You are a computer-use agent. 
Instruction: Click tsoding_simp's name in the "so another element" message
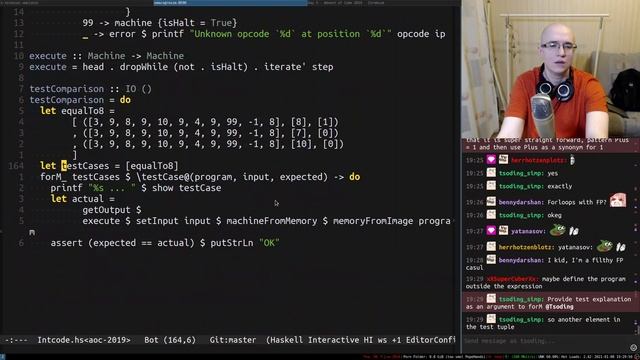tap(521, 320)
